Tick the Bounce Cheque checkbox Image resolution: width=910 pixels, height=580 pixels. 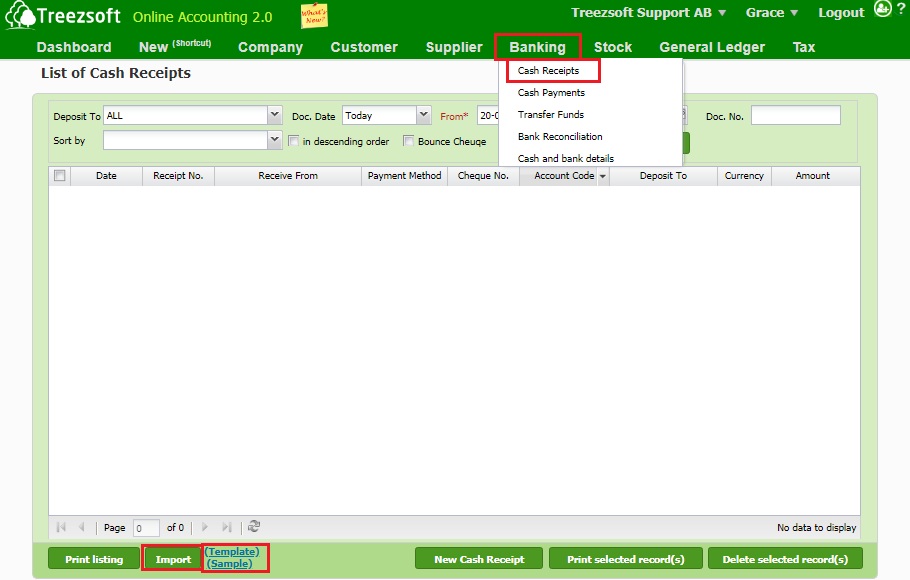pyautogui.click(x=409, y=141)
